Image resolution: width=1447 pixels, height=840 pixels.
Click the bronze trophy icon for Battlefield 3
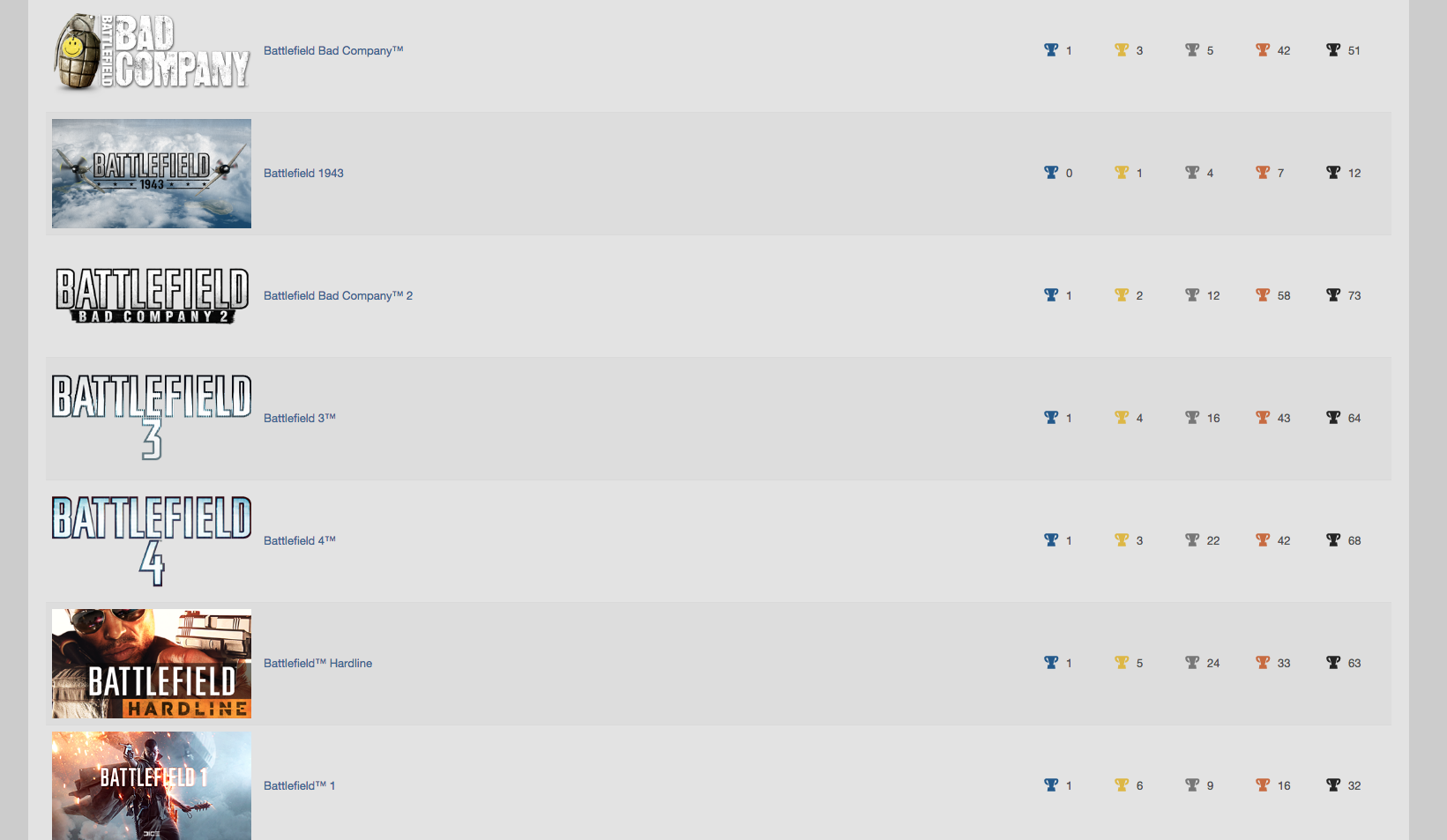tap(1263, 418)
